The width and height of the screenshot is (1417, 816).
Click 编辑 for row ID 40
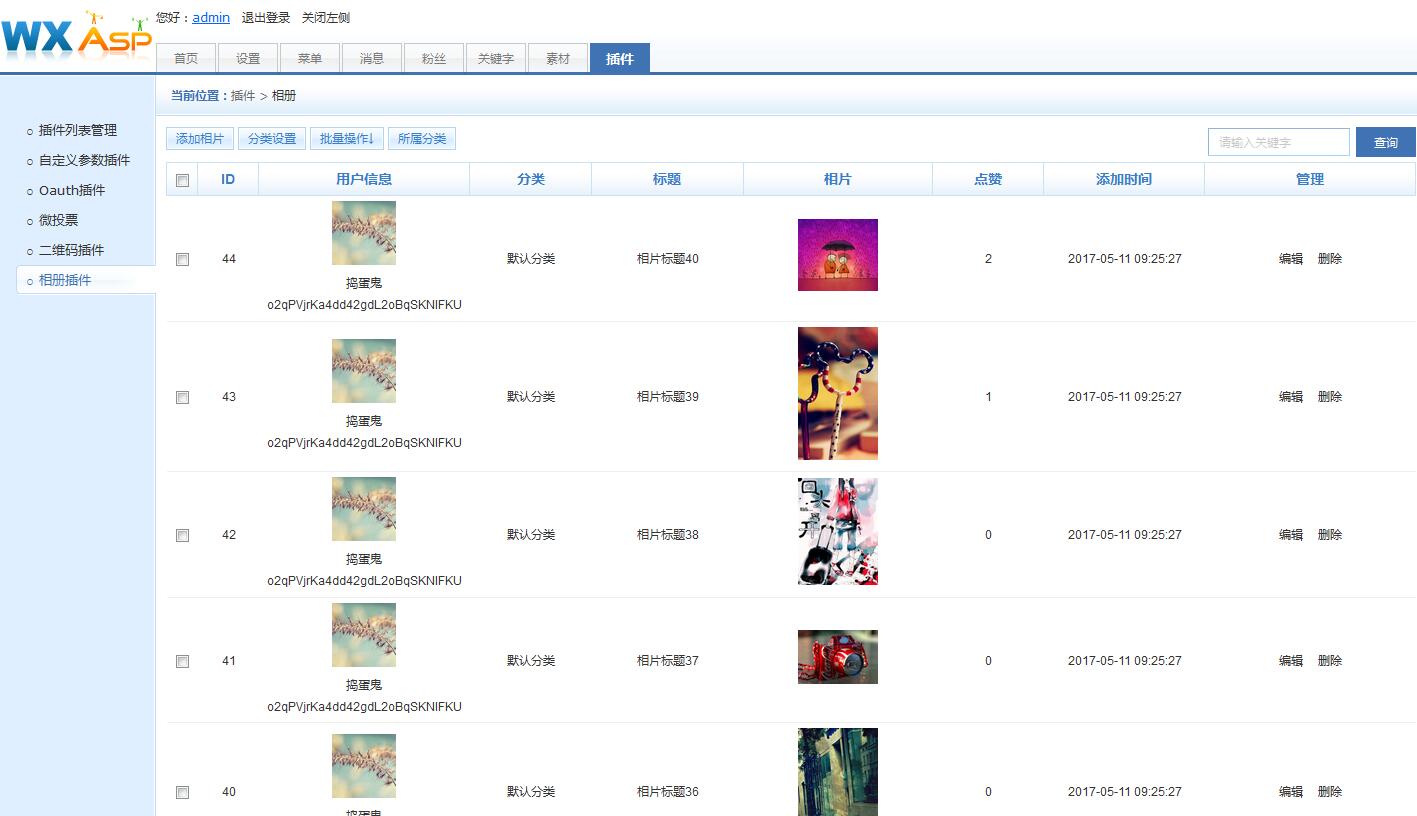pos(1291,791)
